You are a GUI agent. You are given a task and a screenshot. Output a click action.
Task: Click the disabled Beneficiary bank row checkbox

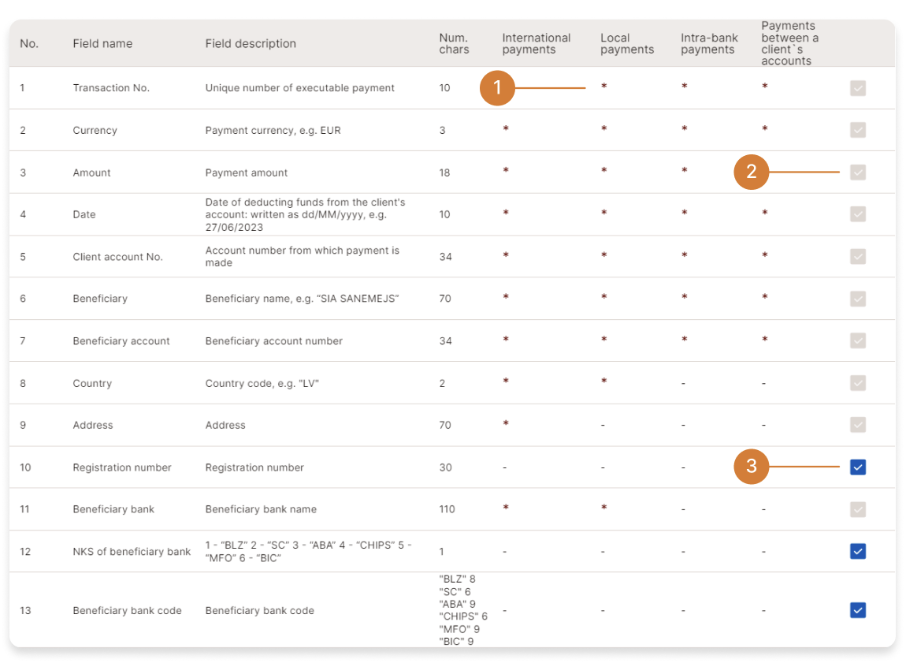(x=857, y=509)
